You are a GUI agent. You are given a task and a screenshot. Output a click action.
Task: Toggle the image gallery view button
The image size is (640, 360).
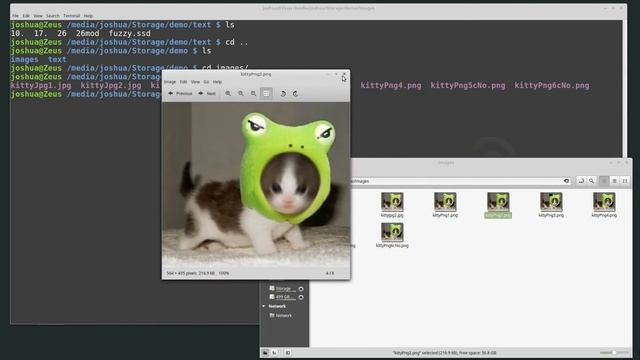point(266,93)
